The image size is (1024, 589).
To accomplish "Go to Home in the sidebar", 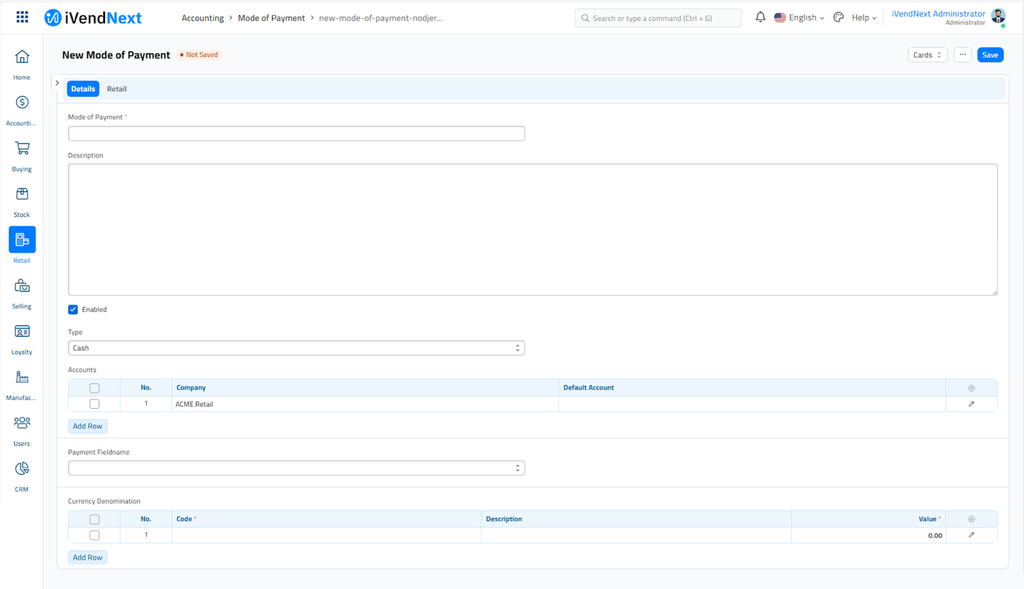I will [x=22, y=58].
